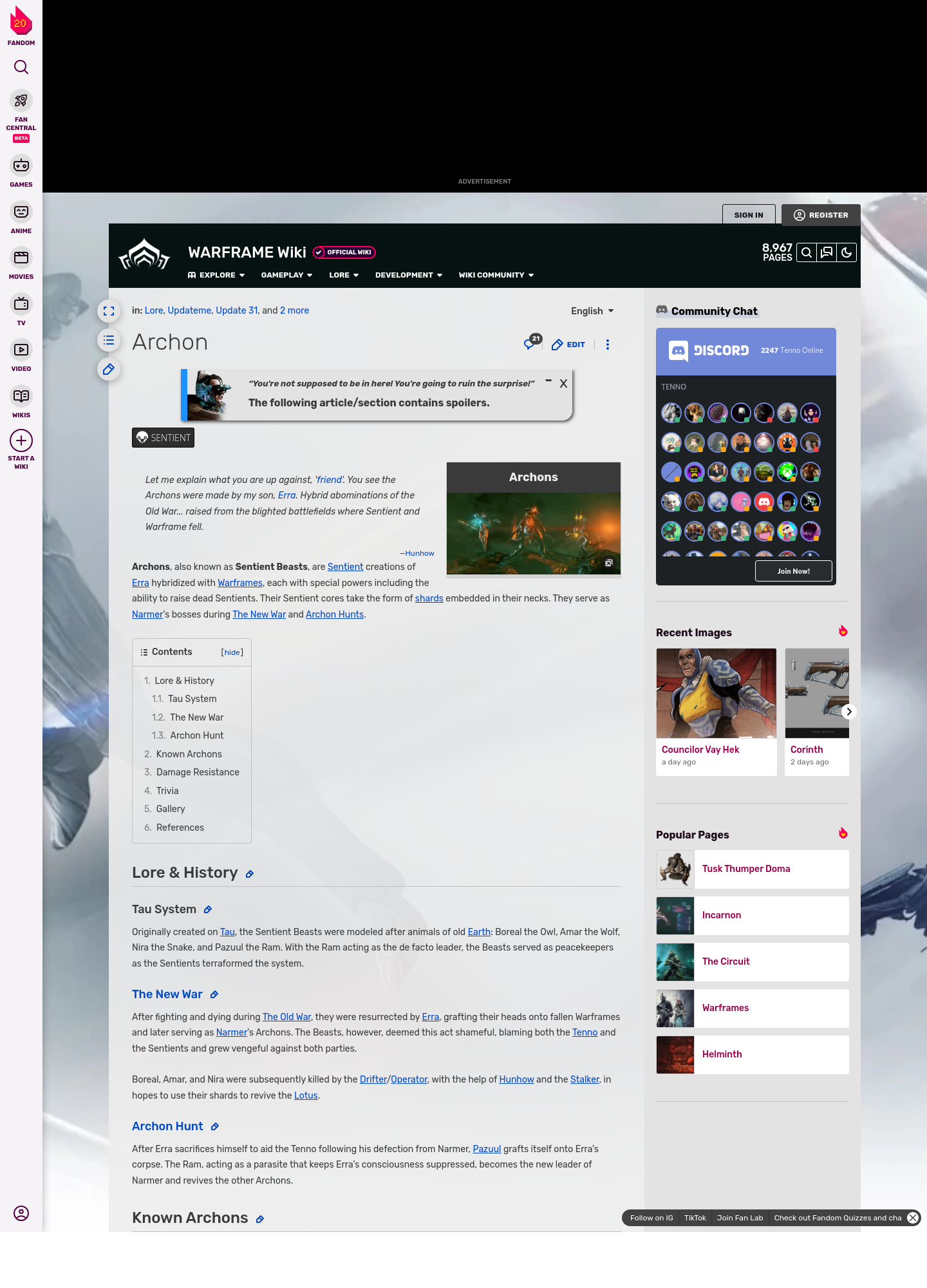The height and width of the screenshot is (1288, 927).
Task: Click The New War section edit pencil
Action: click(214, 995)
